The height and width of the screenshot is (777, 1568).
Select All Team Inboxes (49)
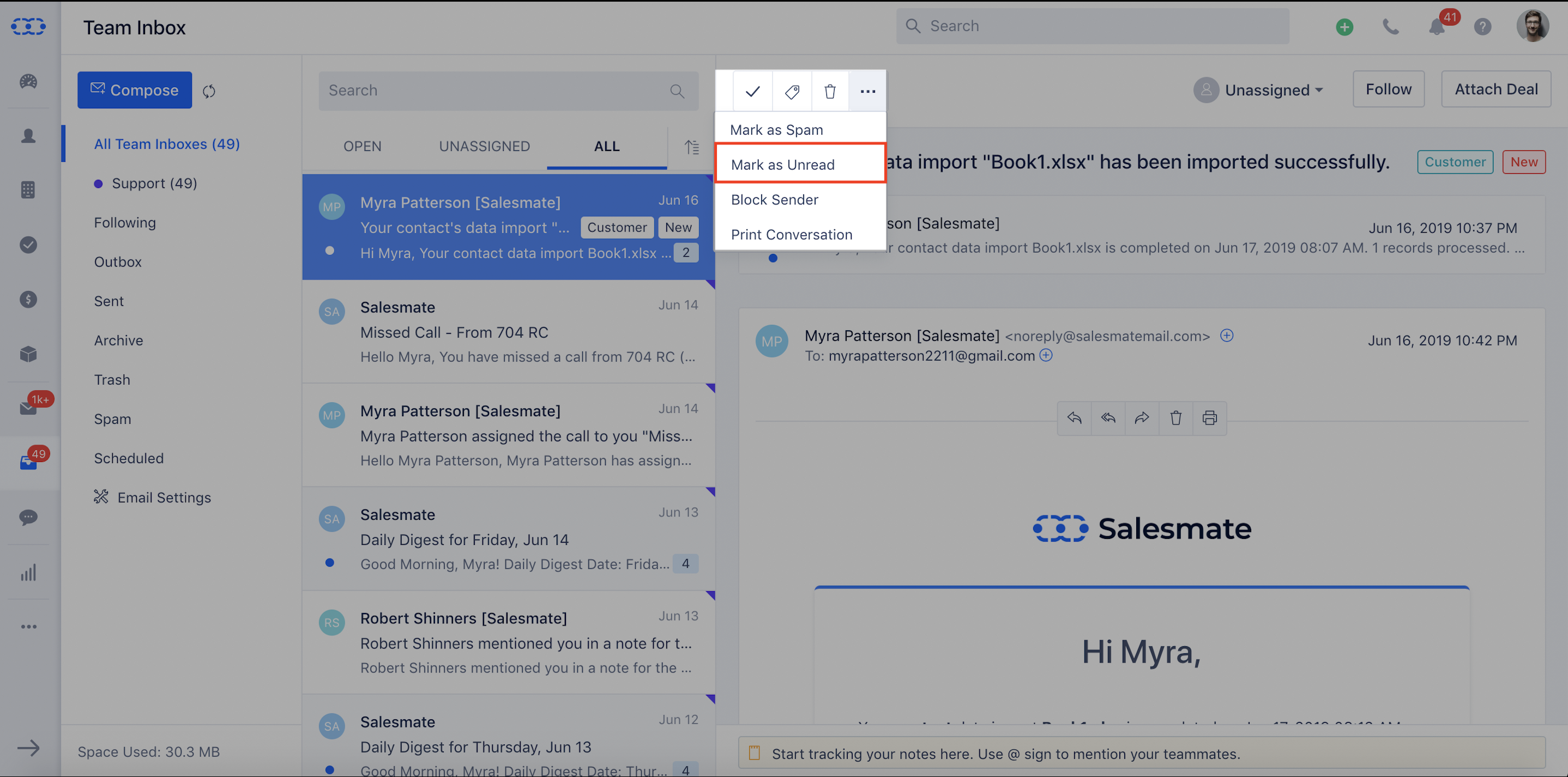point(167,144)
